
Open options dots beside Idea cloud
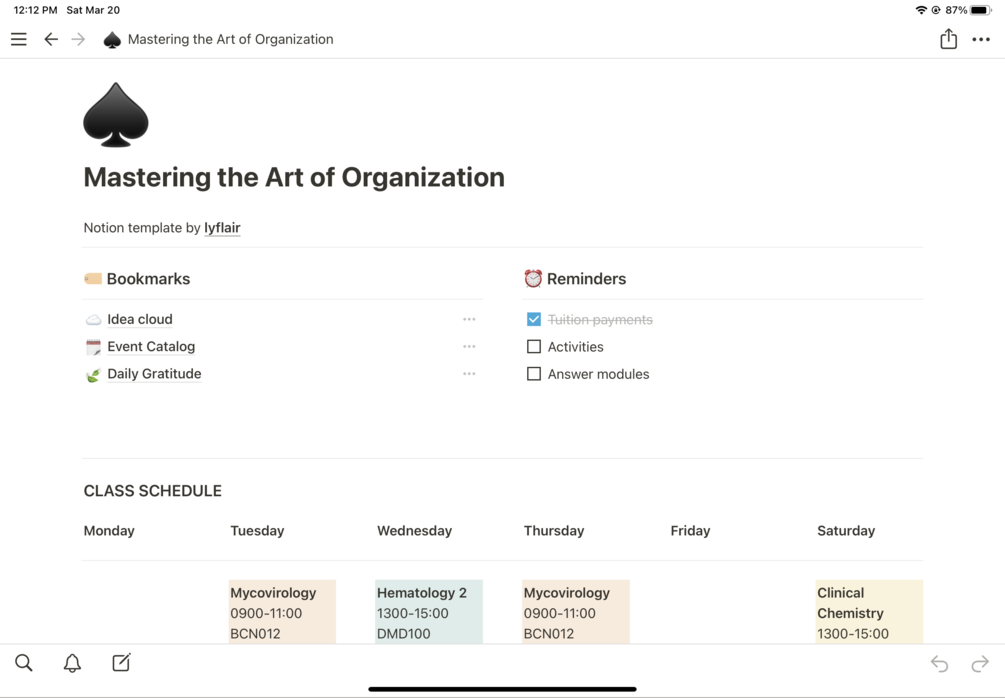coord(469,319)
